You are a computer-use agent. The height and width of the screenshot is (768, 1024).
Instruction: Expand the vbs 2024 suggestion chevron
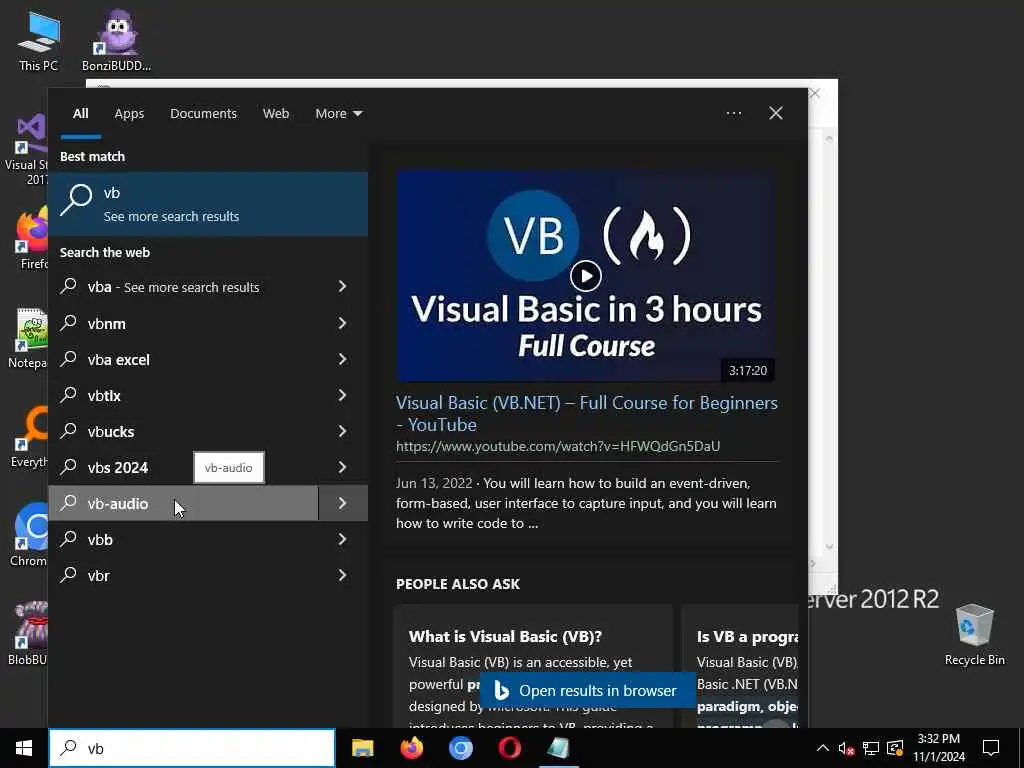click(x=343, y=467)
